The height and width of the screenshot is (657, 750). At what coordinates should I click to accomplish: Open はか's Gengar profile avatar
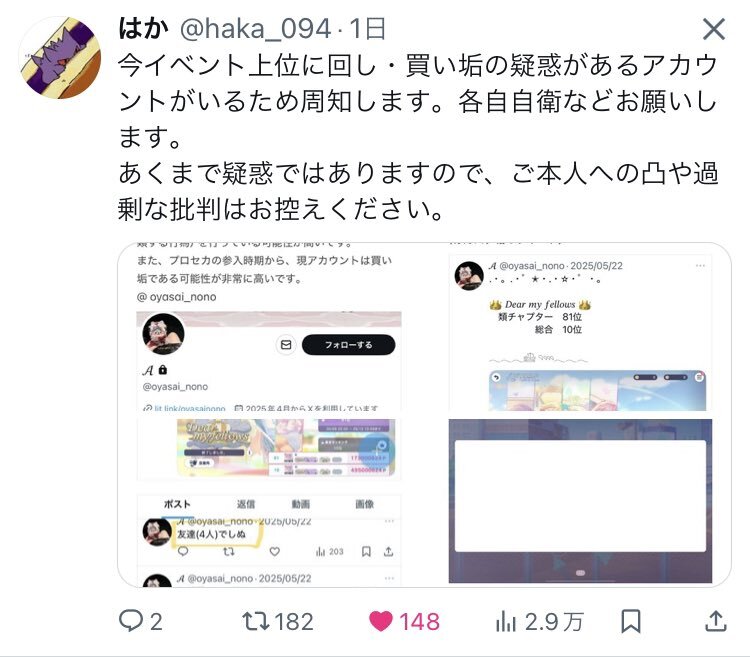tap(59, 57)
